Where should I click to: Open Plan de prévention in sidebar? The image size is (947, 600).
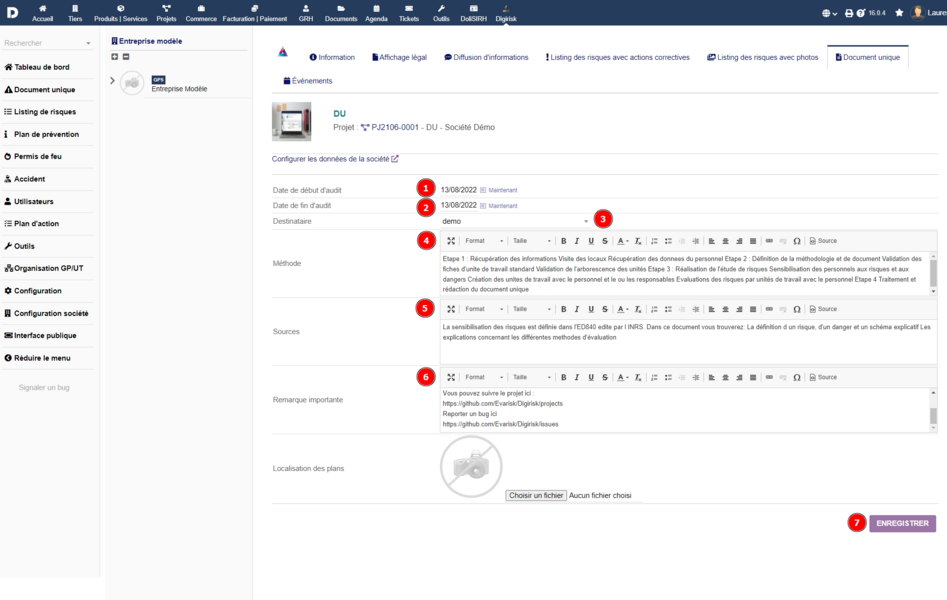click(47, 134)
